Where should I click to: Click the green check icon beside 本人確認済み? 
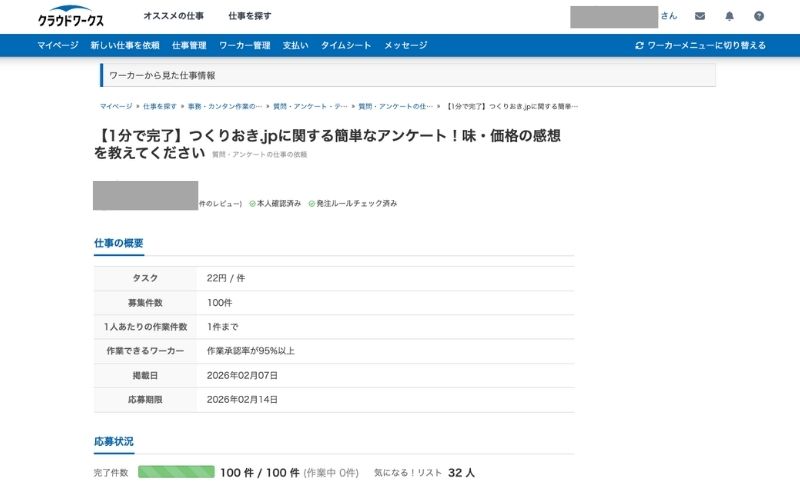252,204
